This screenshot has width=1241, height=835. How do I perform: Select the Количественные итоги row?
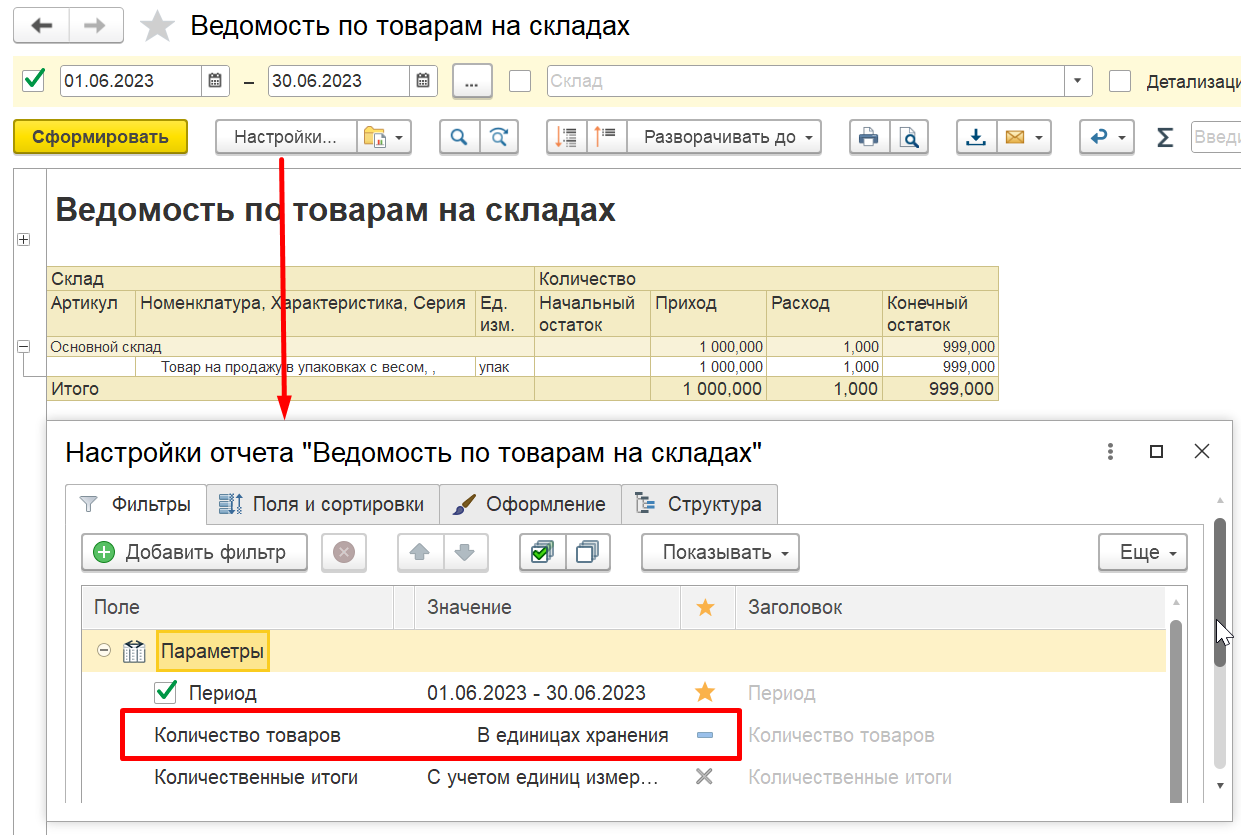click(624, 777)
